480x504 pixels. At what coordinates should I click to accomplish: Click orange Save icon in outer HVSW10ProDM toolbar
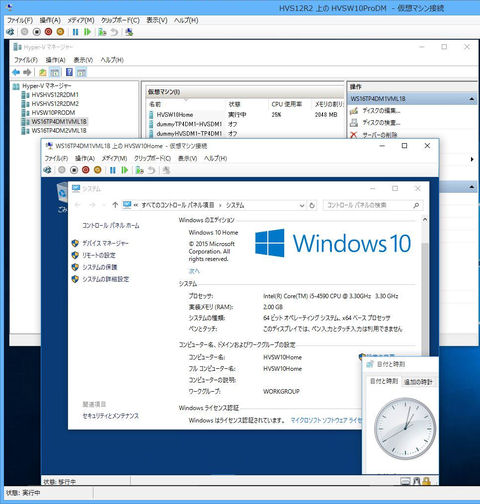point(60,32)
